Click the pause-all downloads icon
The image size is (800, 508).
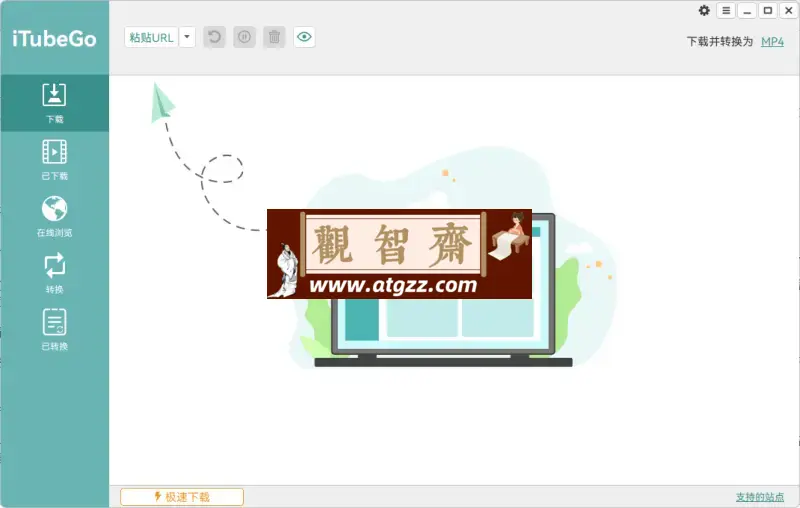(244, 37)
